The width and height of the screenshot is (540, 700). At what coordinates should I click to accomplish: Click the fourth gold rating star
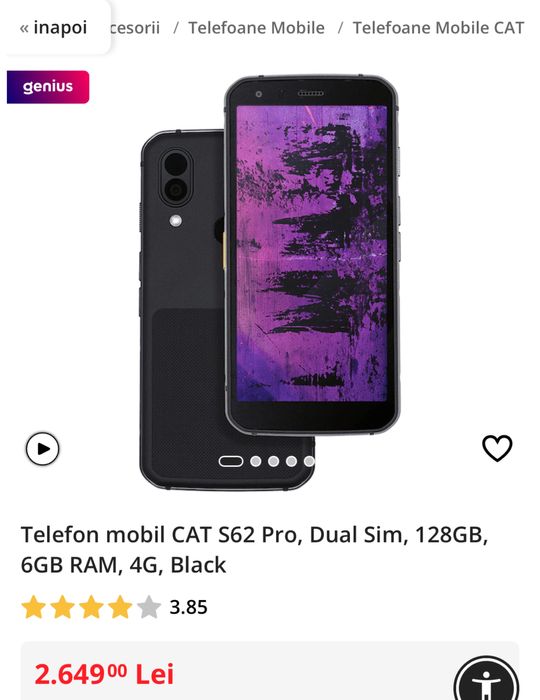coord(120,607)
